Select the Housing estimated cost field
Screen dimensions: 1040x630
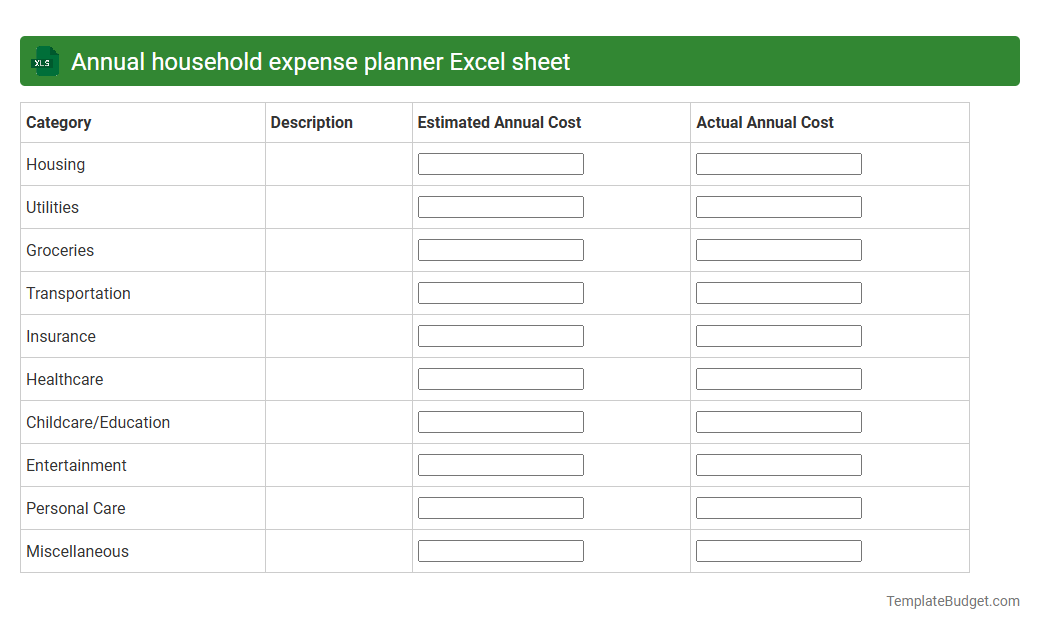[x=500, y=163]
